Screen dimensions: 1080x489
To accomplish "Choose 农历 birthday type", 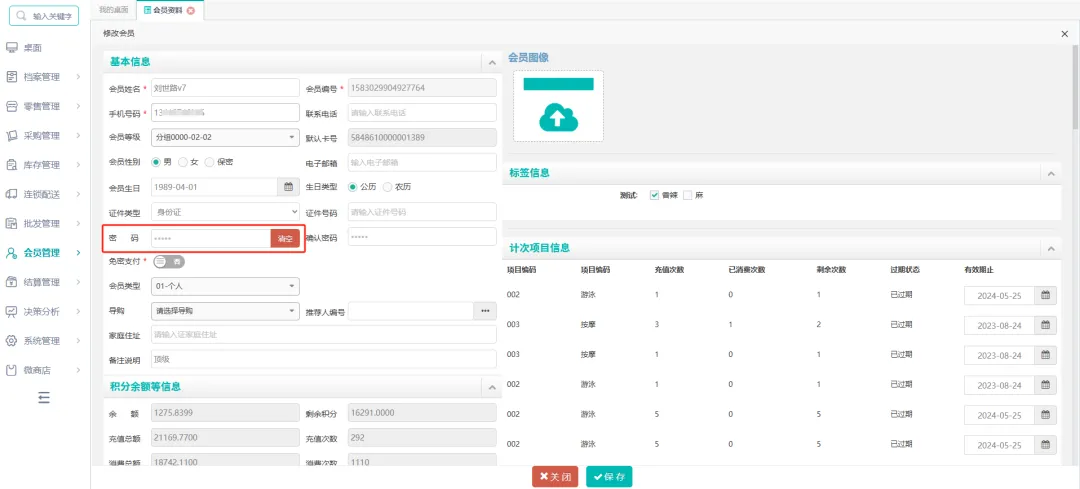I will pyautogui.click(x=388, y=187).
